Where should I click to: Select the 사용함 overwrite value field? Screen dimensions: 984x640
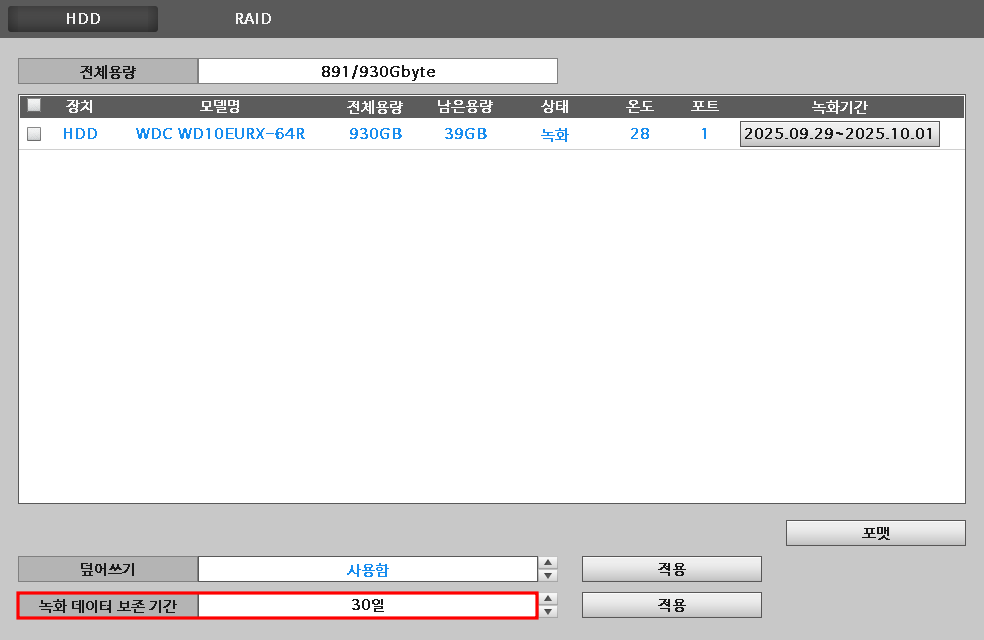tap(368, 569)
